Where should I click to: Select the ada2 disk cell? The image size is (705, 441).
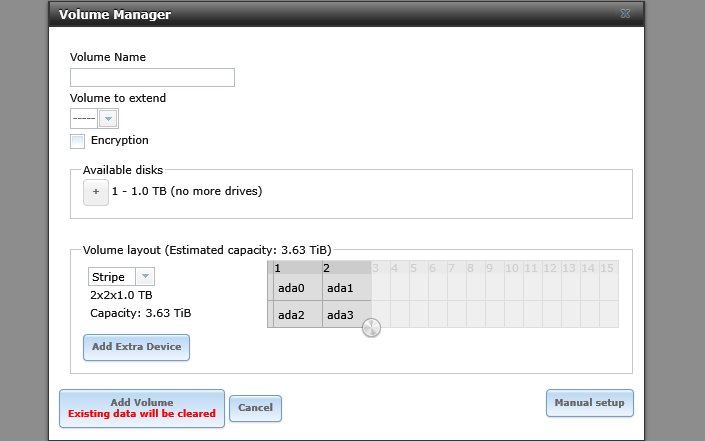[298, 315]
